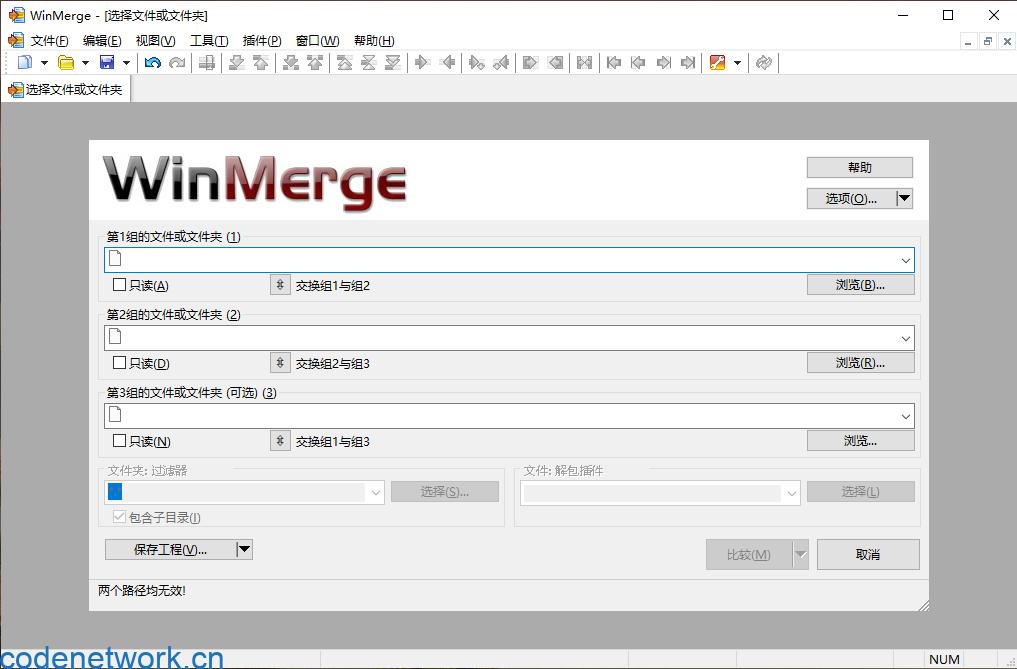Expand the 保存工程 dropdown arrow

244,549
